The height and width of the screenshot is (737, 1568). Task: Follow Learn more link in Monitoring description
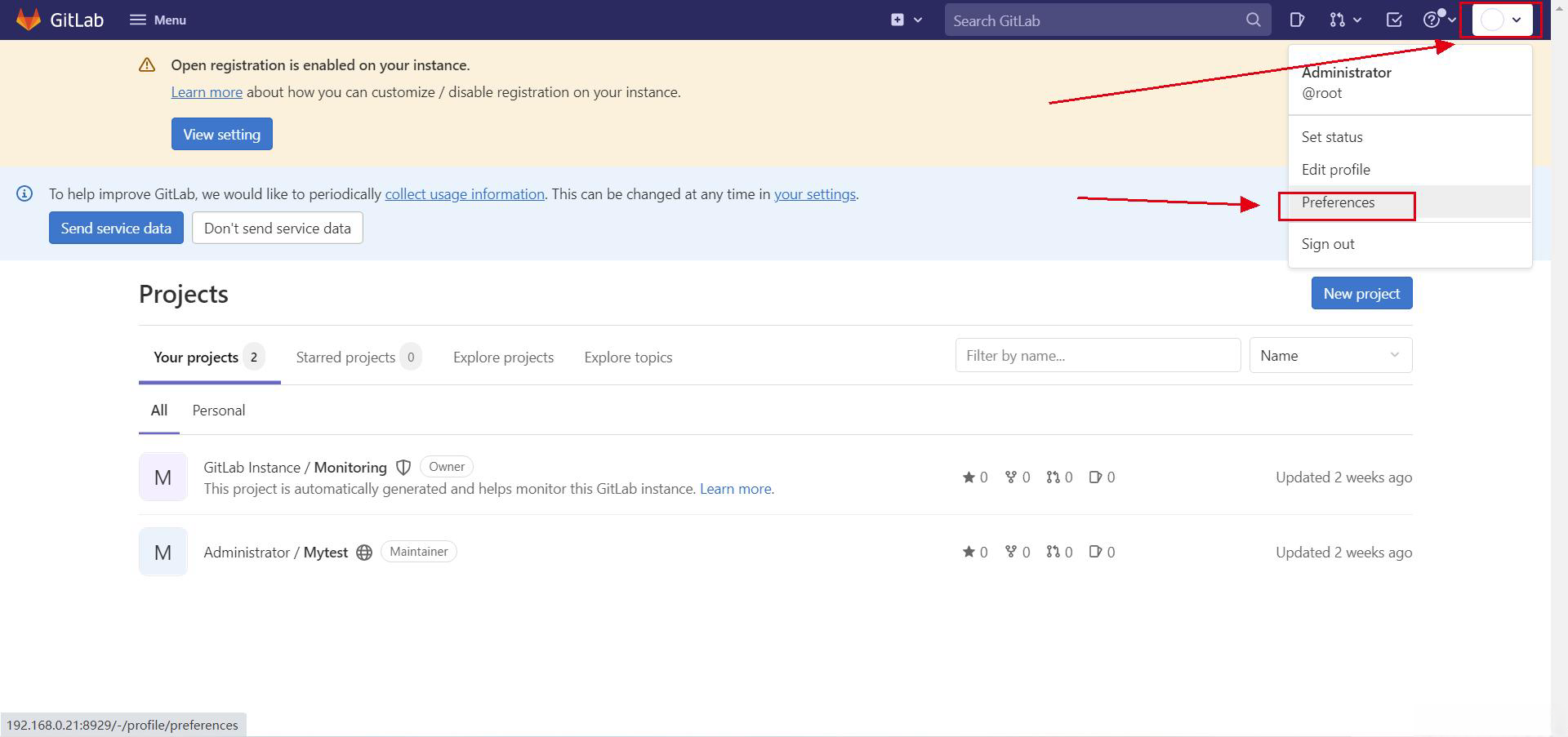(x=735, y=489)
